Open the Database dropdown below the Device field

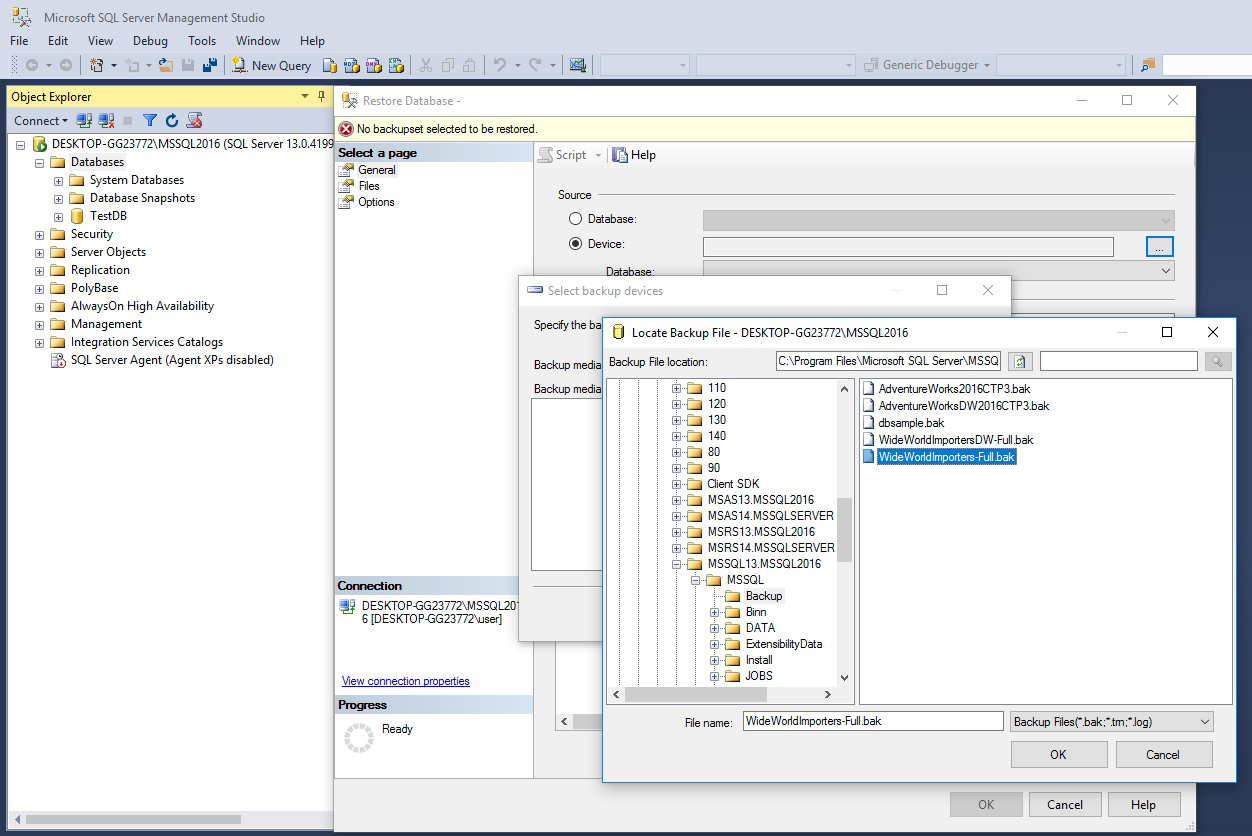point(938,270)
